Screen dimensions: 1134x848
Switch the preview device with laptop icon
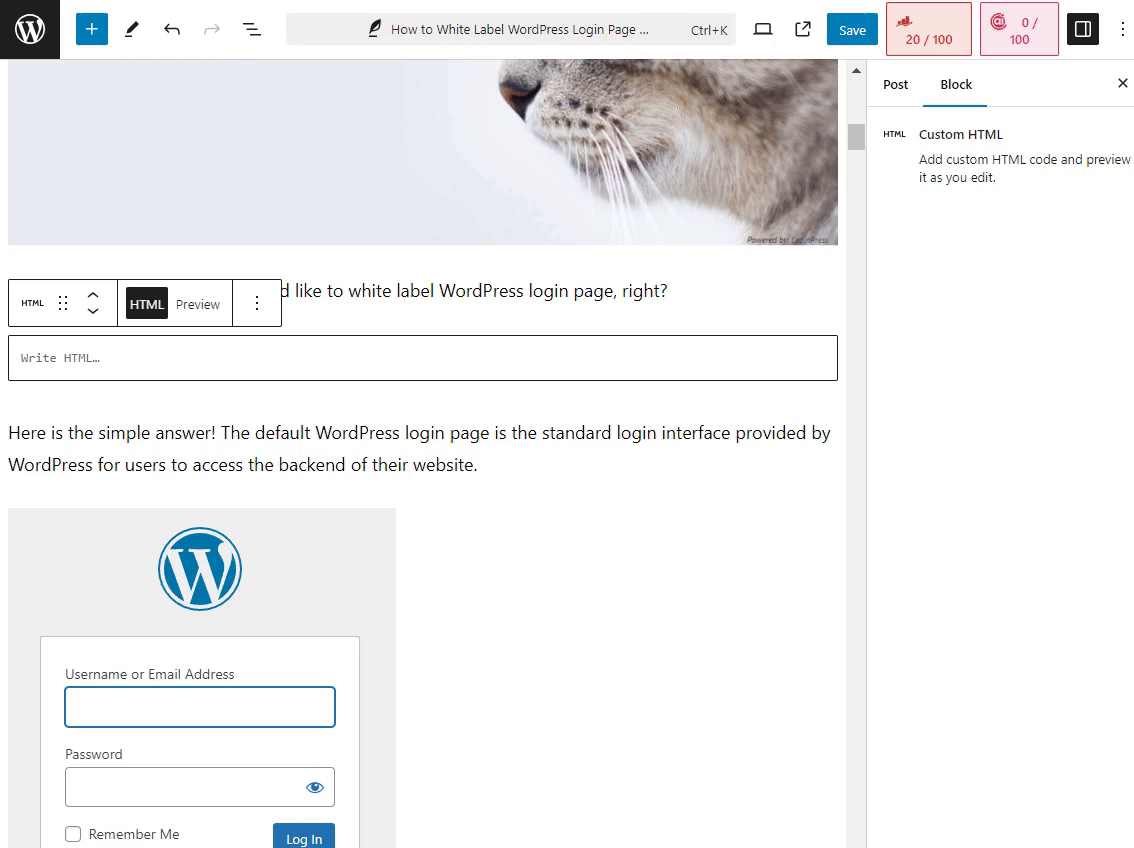coord(762,29)
